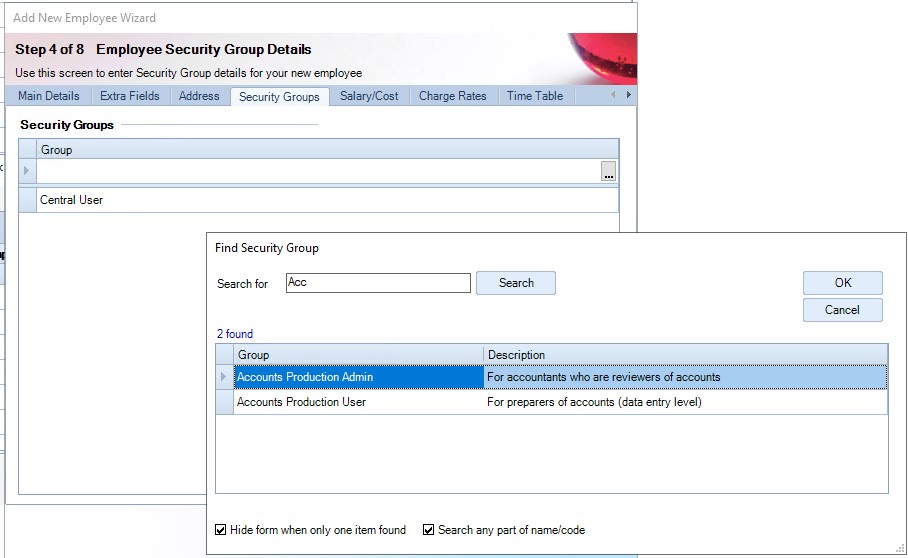The image size is (908, 558).
Task: Switch to the Time Table tab
Action: pyautogui.click(x=534, y=96)
